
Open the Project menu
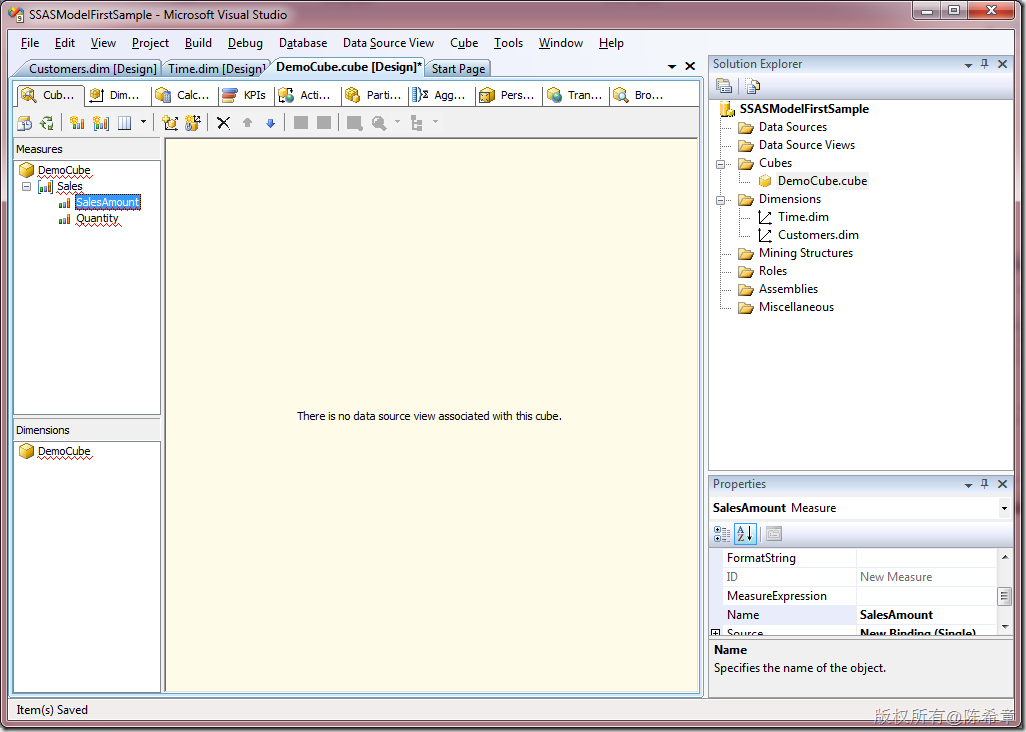click(x=150, y=43)
